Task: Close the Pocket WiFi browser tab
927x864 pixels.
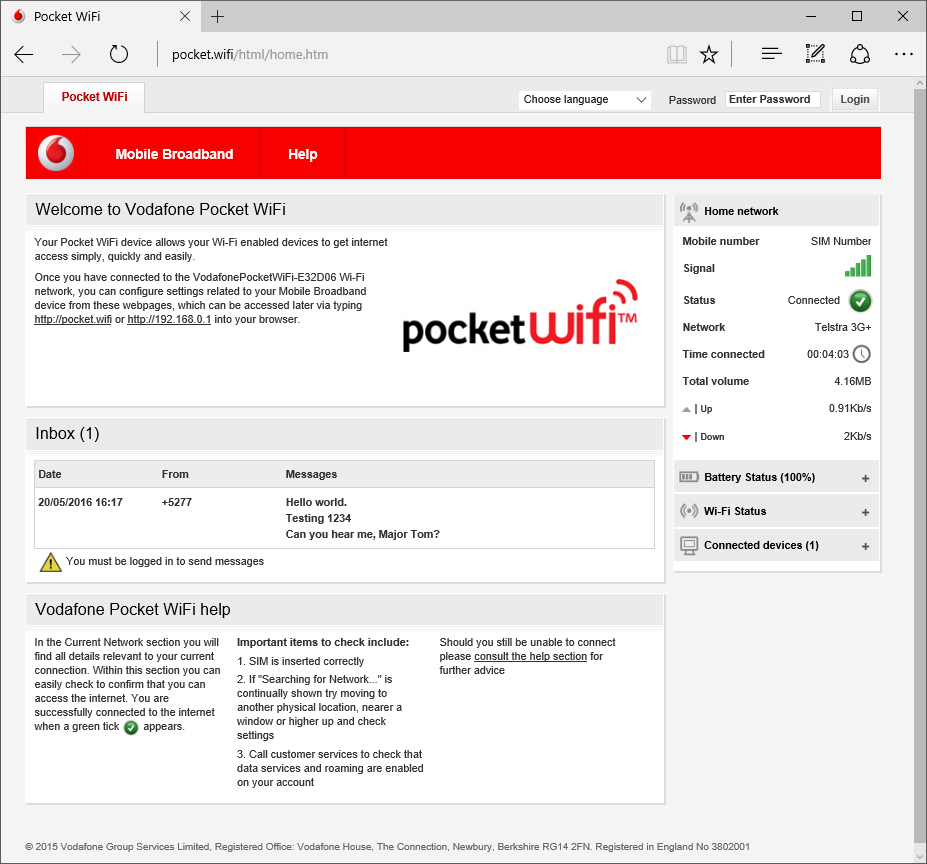Action: tap(185, 17)
